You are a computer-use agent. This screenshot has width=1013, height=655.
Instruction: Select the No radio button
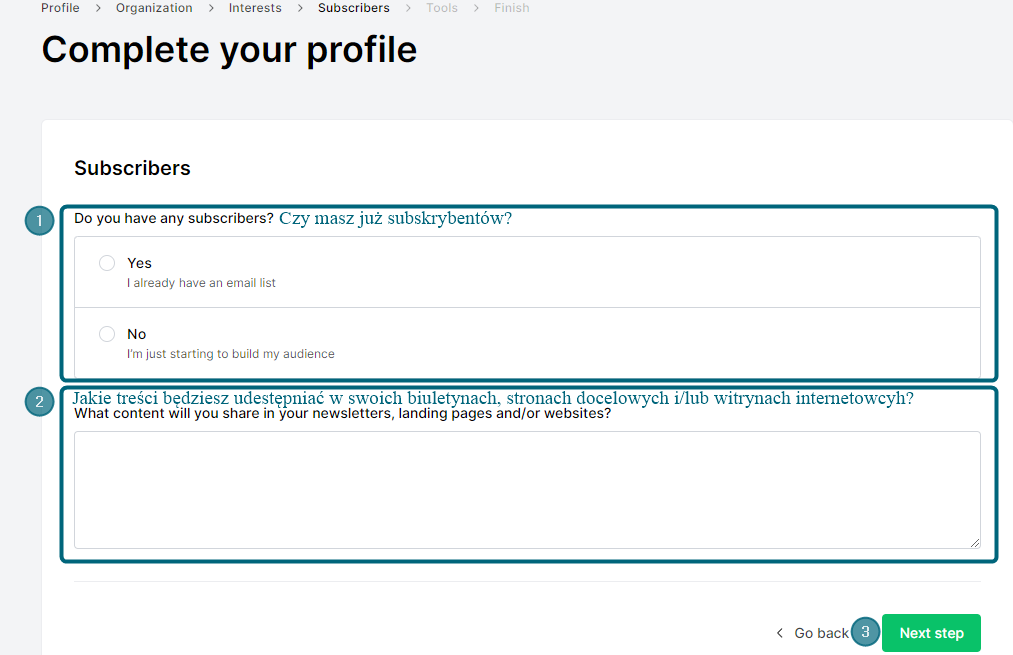[107, 334]
